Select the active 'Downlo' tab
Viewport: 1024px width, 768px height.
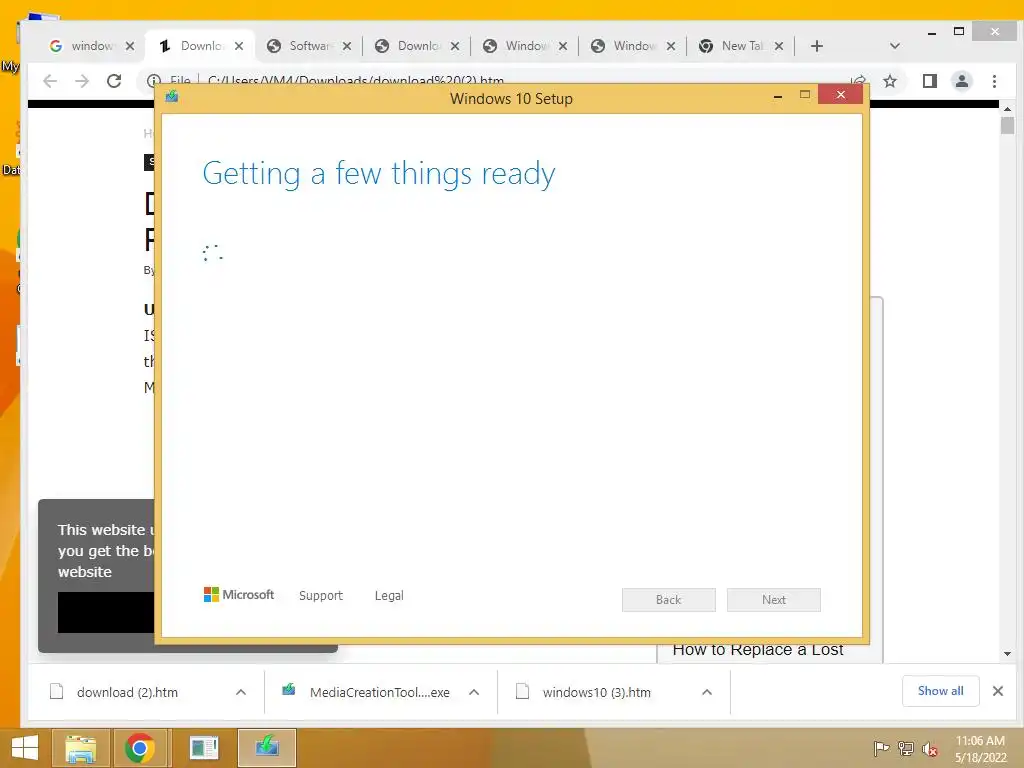(x=201, y=46)
